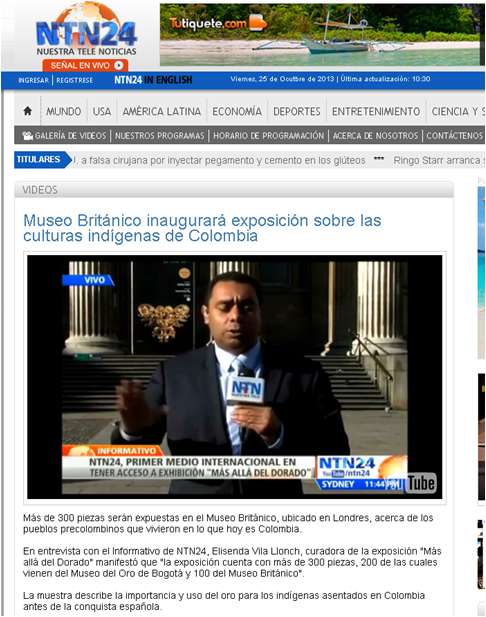Screen dimensions: 486x617
Task: Open the Ciencia y menu section
Action: tap(458, 111)
